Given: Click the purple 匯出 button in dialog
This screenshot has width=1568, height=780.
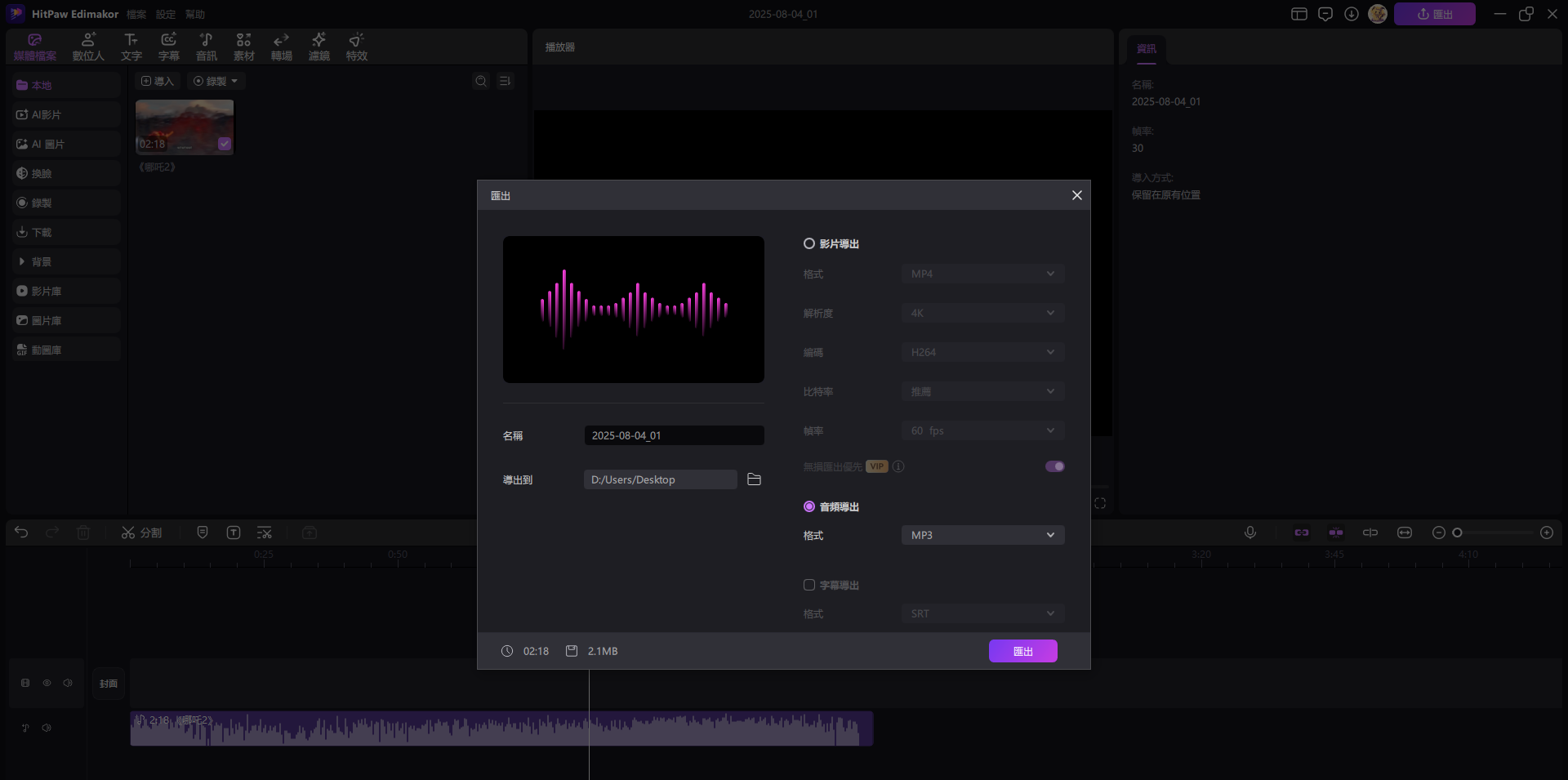Looking at the screenshot, I should (x=1022, y=651).
